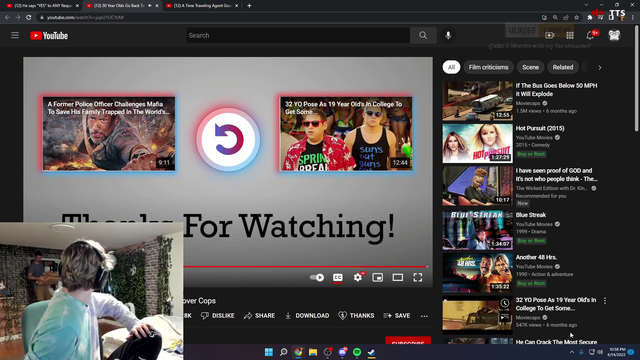Select the Related filter chip

(562, 67)
